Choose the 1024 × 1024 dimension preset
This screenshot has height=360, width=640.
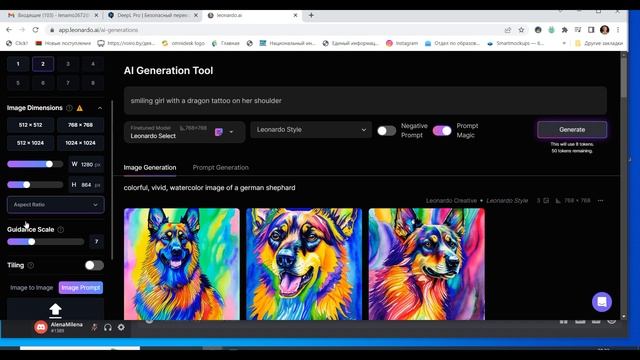(80, 143)
